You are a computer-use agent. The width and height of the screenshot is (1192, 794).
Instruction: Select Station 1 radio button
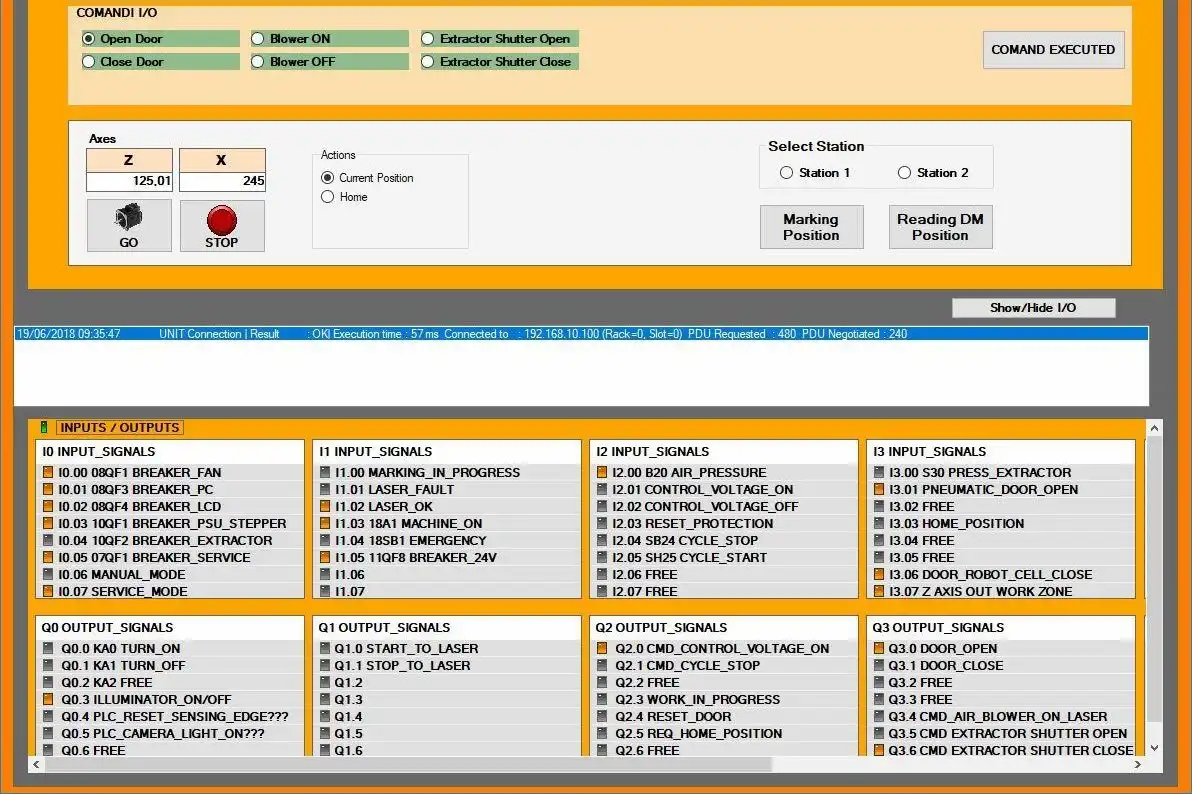click(786, 173)
